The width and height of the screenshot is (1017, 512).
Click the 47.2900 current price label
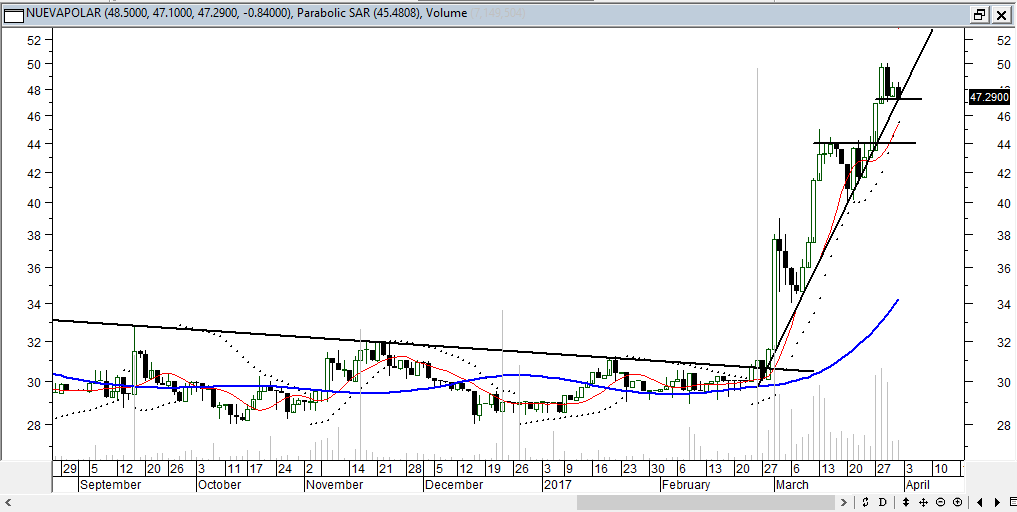pos(988,97)
